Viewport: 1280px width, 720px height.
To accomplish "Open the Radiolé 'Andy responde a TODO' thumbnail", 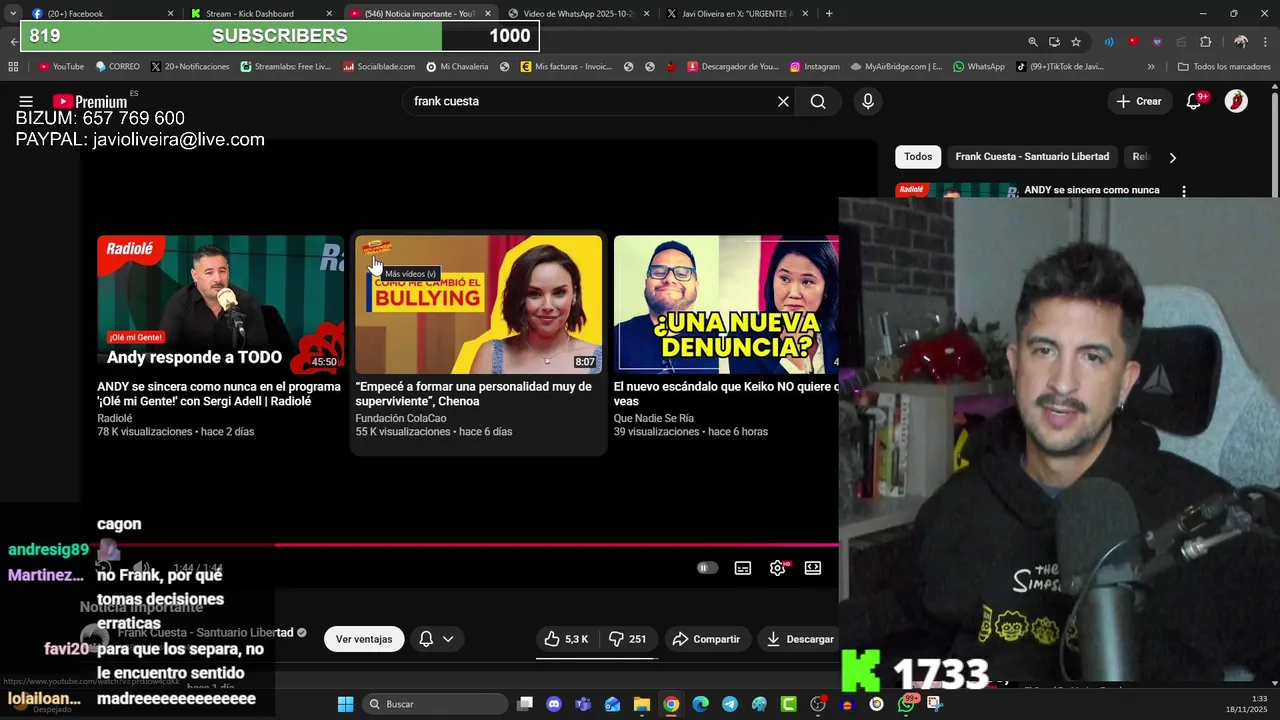I will [220, 304].
